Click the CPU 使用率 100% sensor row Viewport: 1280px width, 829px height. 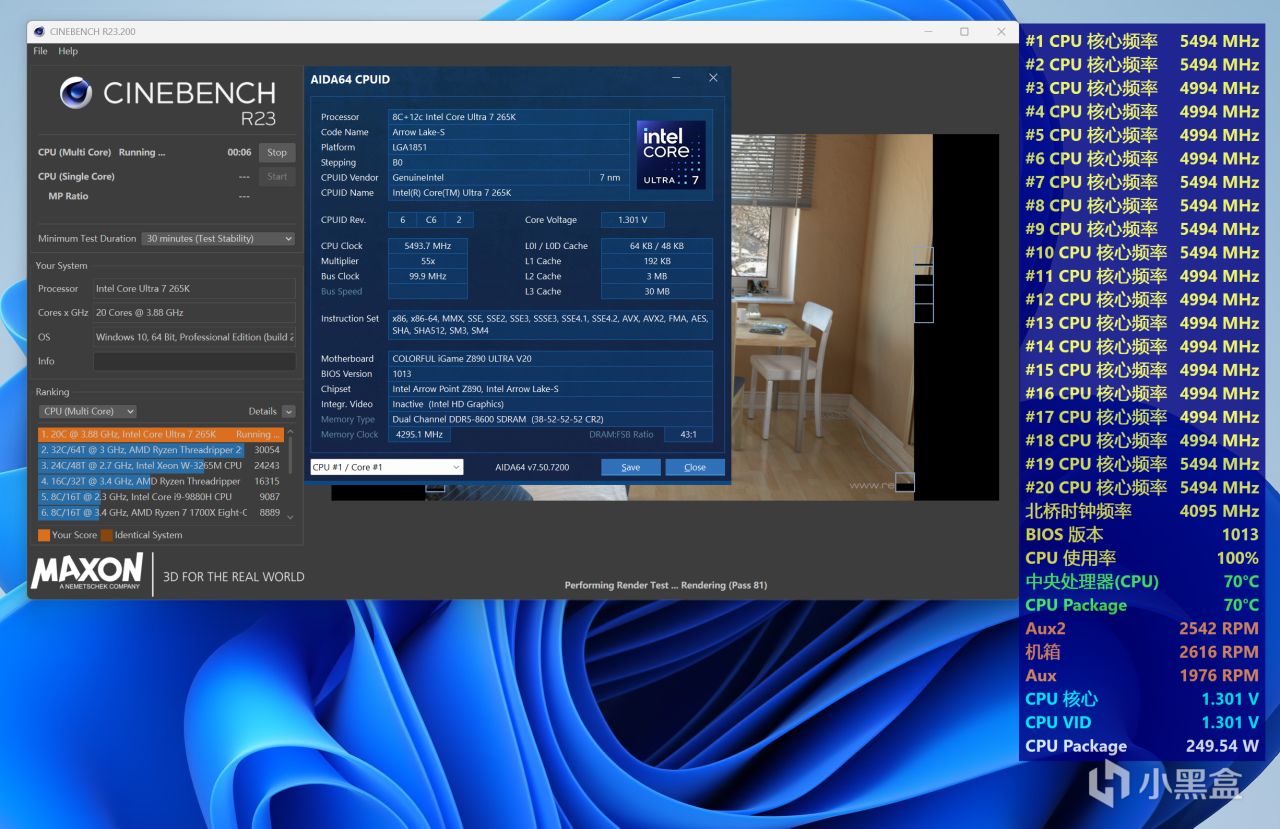(x=1142, y=558)
